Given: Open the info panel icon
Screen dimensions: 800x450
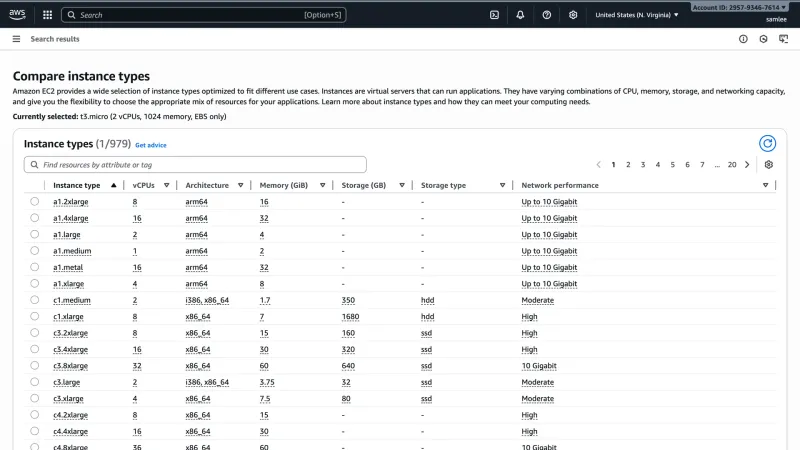Looking at the screenshot, I should 743,39.
